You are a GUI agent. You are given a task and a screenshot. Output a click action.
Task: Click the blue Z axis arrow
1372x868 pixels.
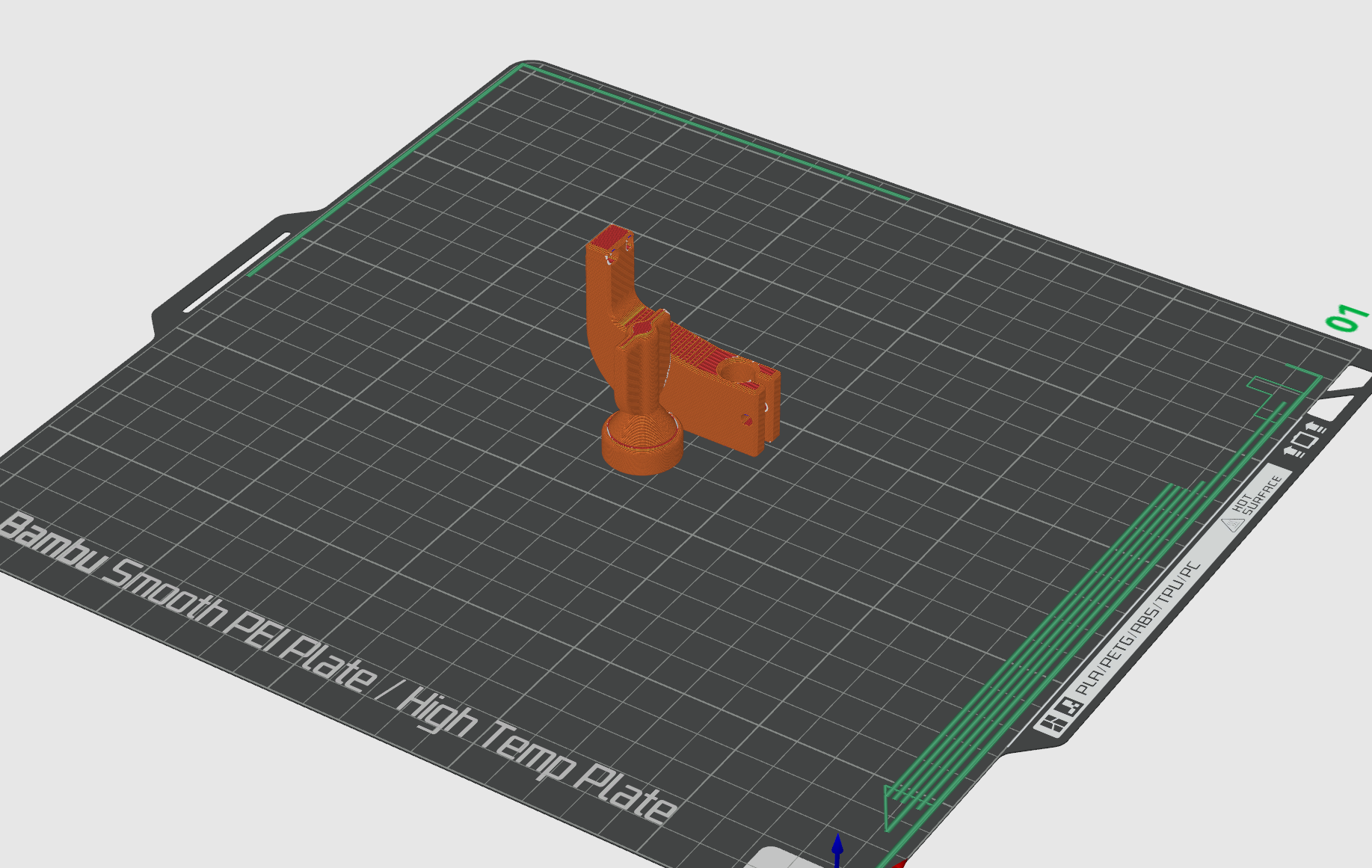[837, 850]
